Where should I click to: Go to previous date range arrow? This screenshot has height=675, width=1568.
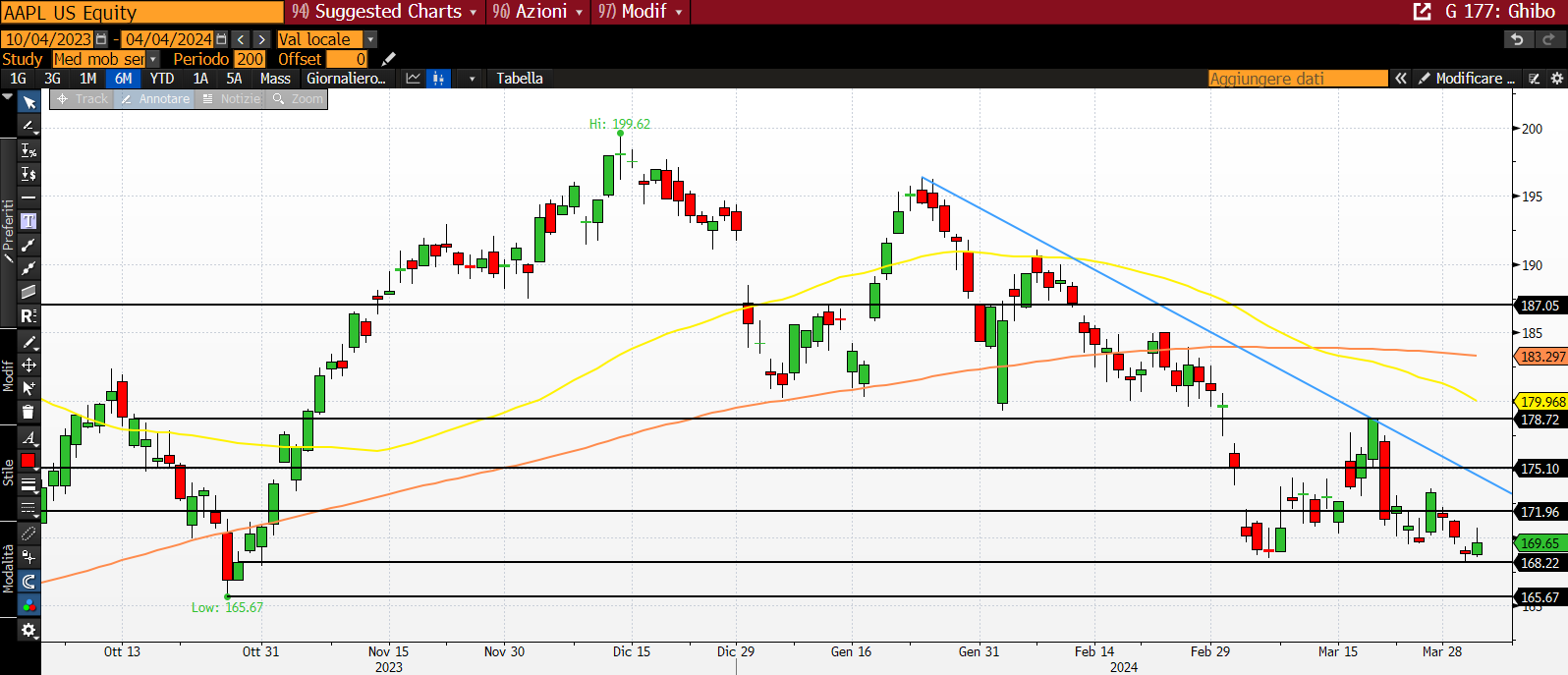(241, 39)
